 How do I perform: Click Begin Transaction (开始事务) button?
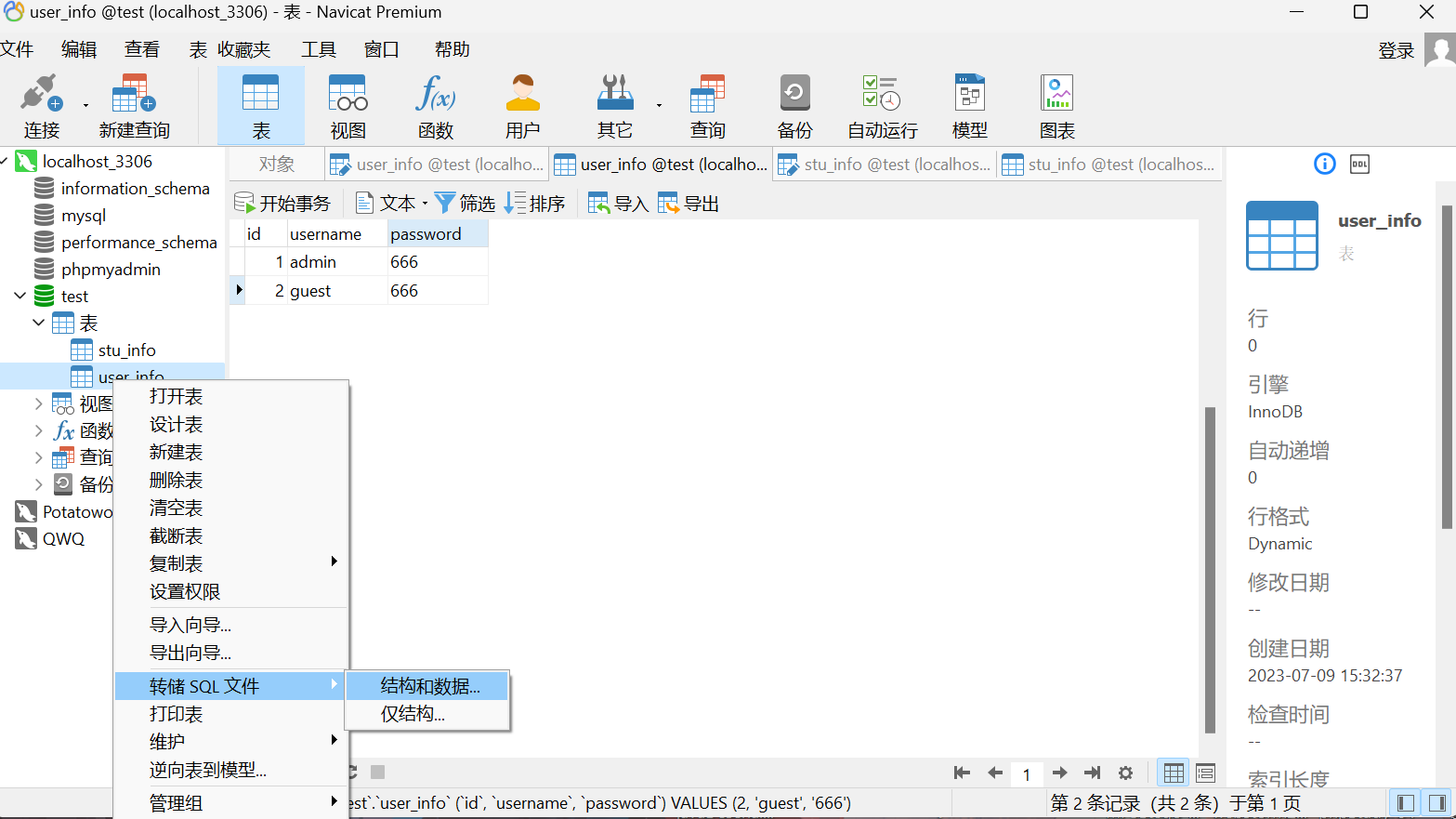[x=282, y=204]
